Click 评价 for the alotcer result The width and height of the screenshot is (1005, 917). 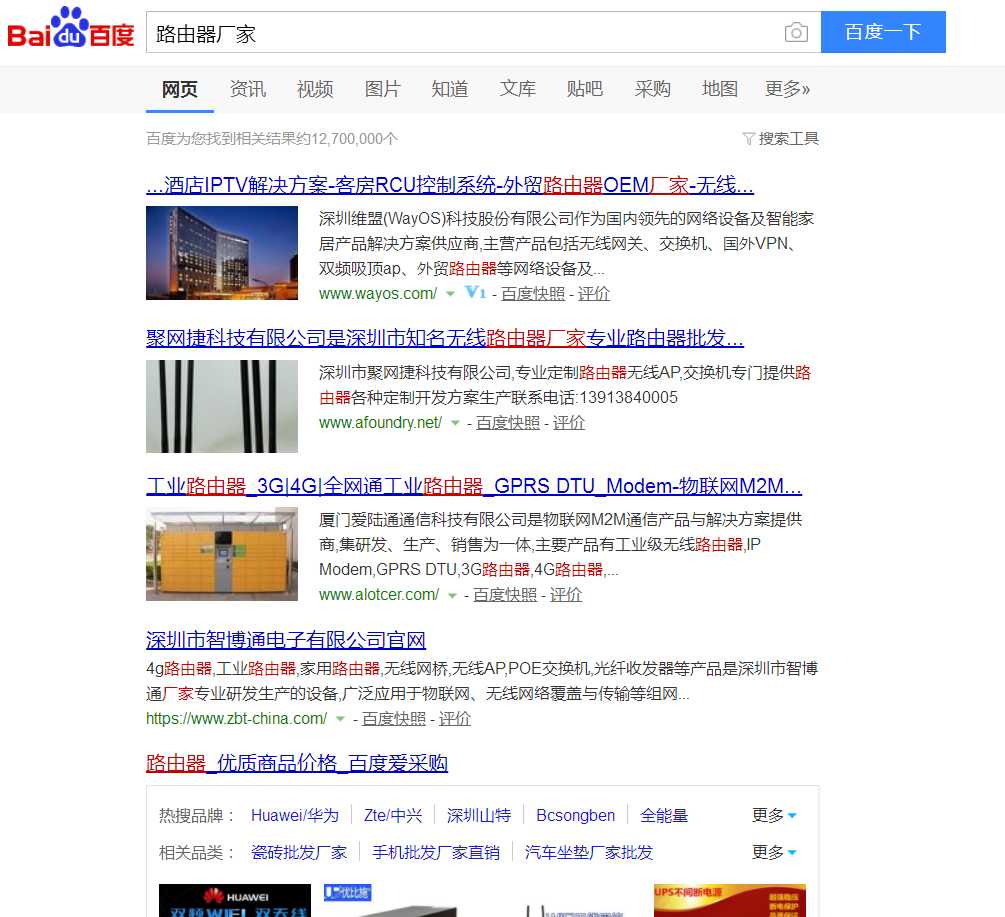[566, 595]
